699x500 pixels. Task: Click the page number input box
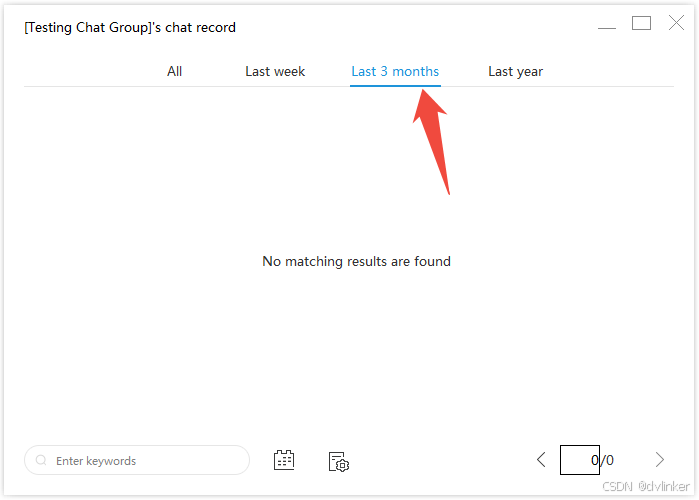pyautogui.click(x=580, y=460)
